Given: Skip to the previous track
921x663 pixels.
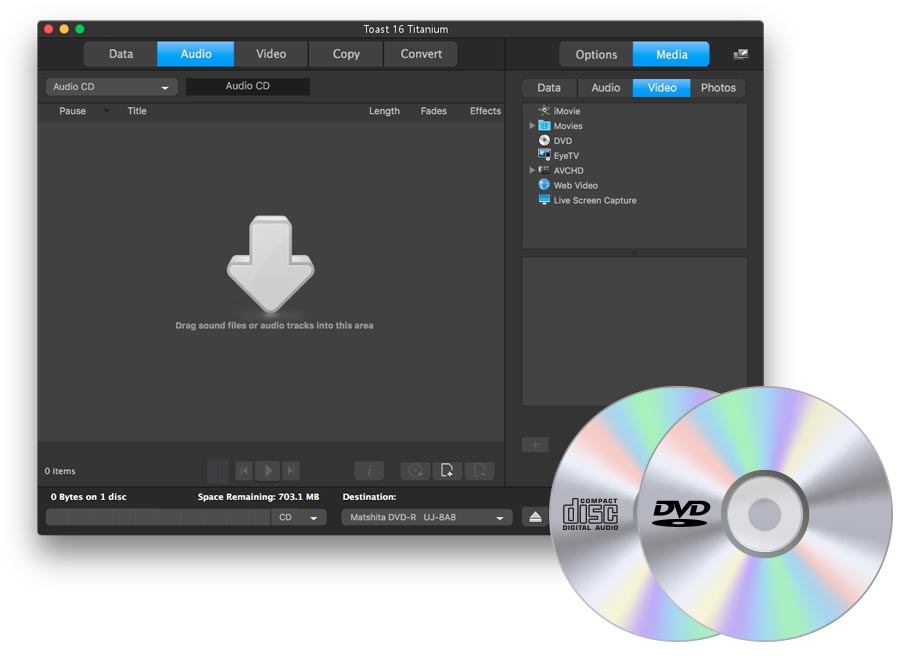Looking at the screenshot, I should coord(244,470).
